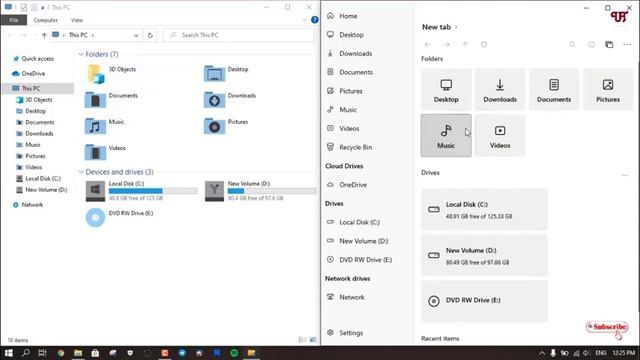This screenshot has width=640, height=360.
Task: Click the Desktop folder tile
Action: [446, 90]
